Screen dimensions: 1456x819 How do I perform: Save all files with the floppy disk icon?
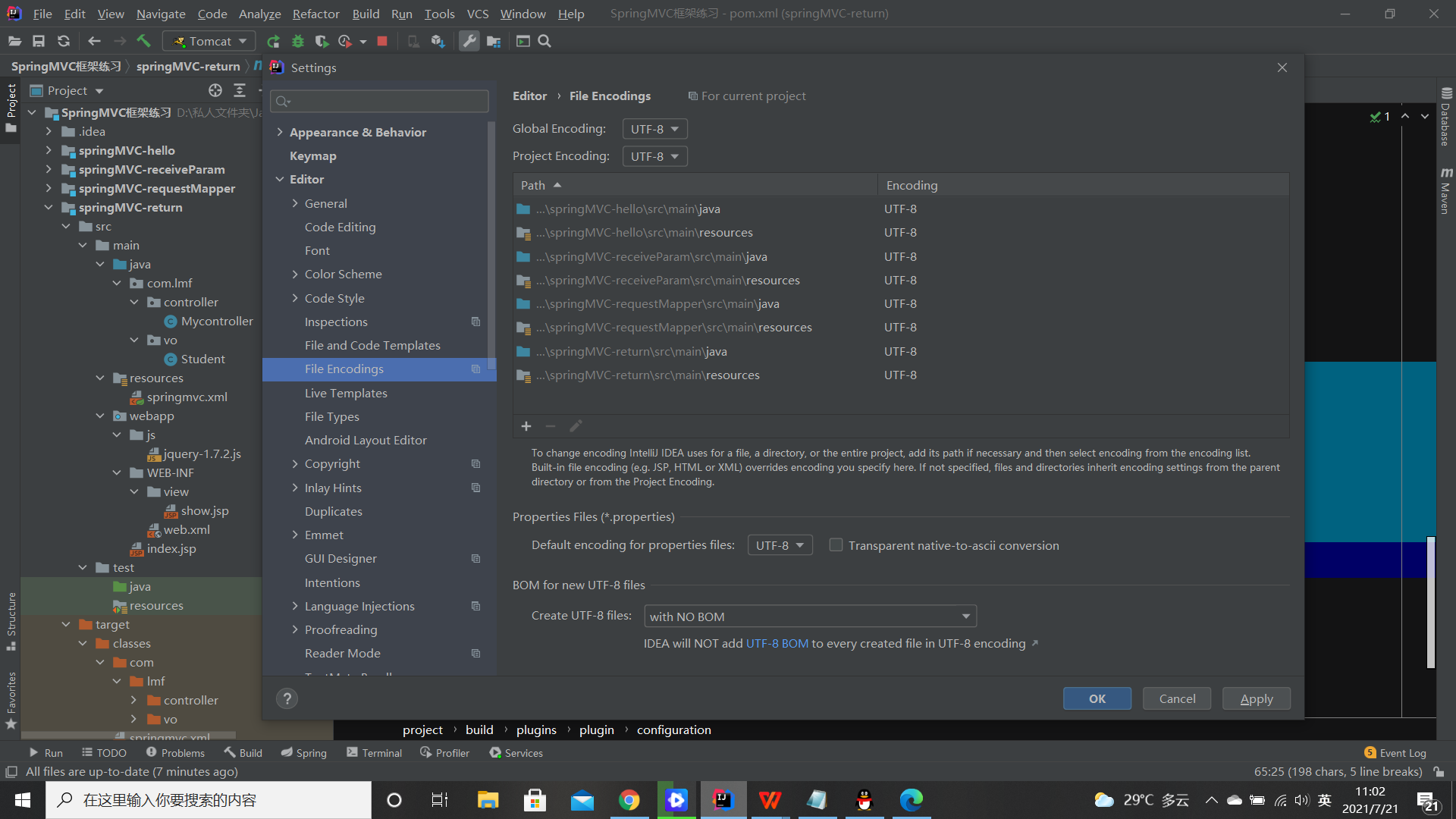coord(39,41)
